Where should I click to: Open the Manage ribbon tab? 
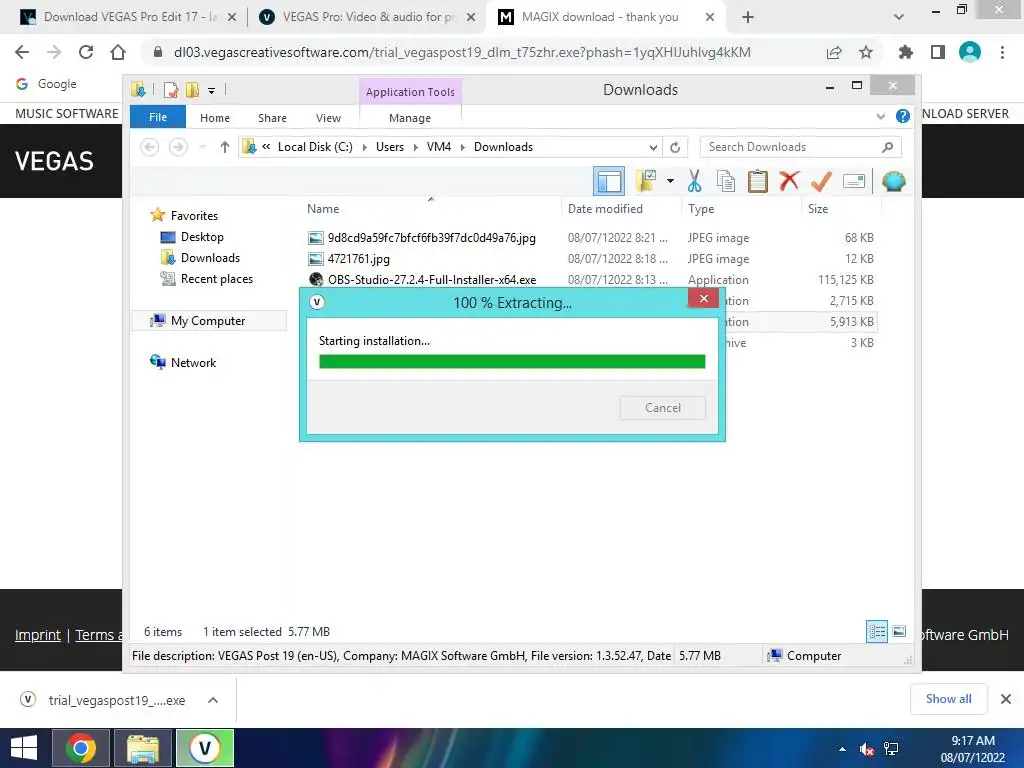point(410,118)
